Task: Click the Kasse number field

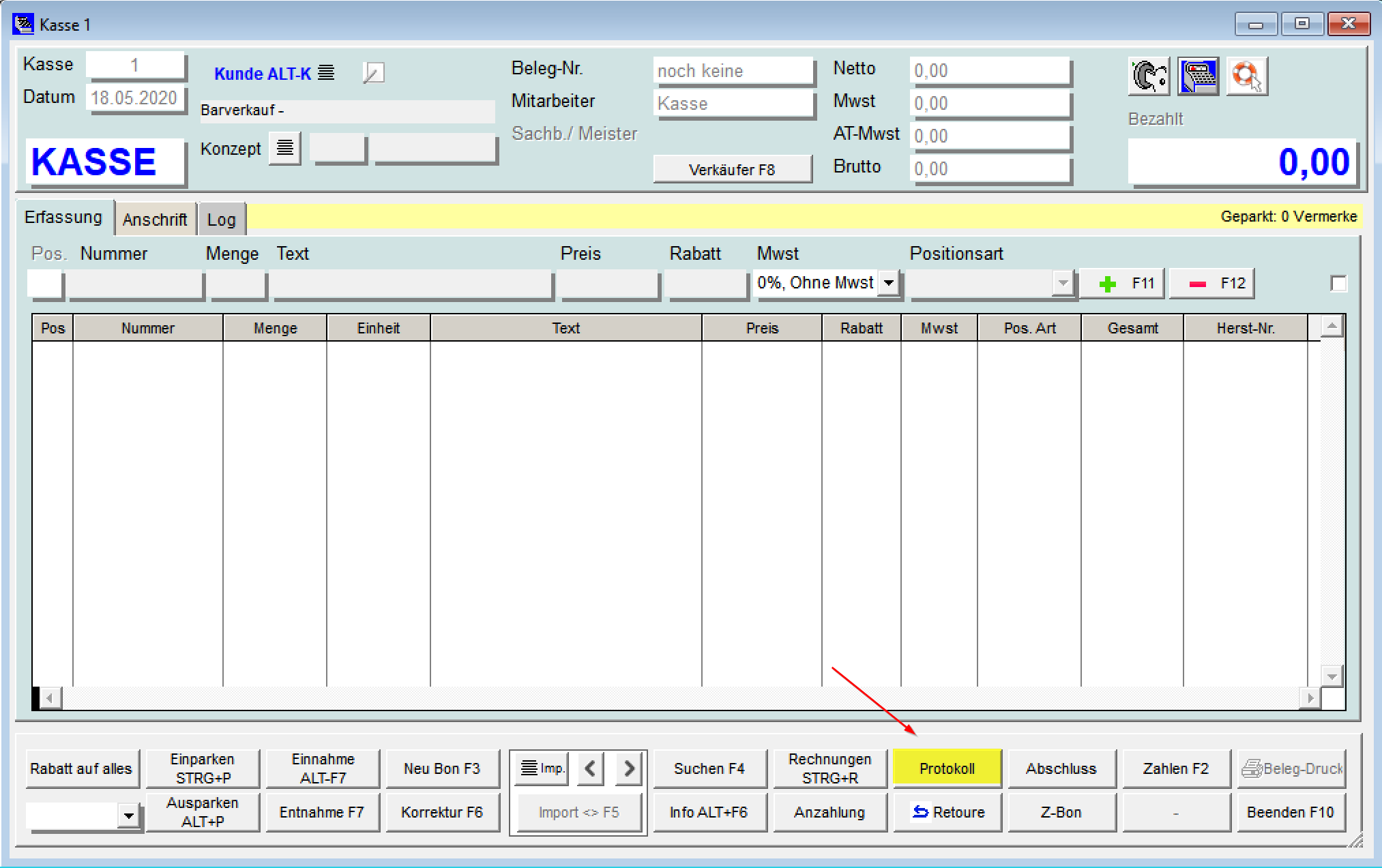Action: point(135,65)
